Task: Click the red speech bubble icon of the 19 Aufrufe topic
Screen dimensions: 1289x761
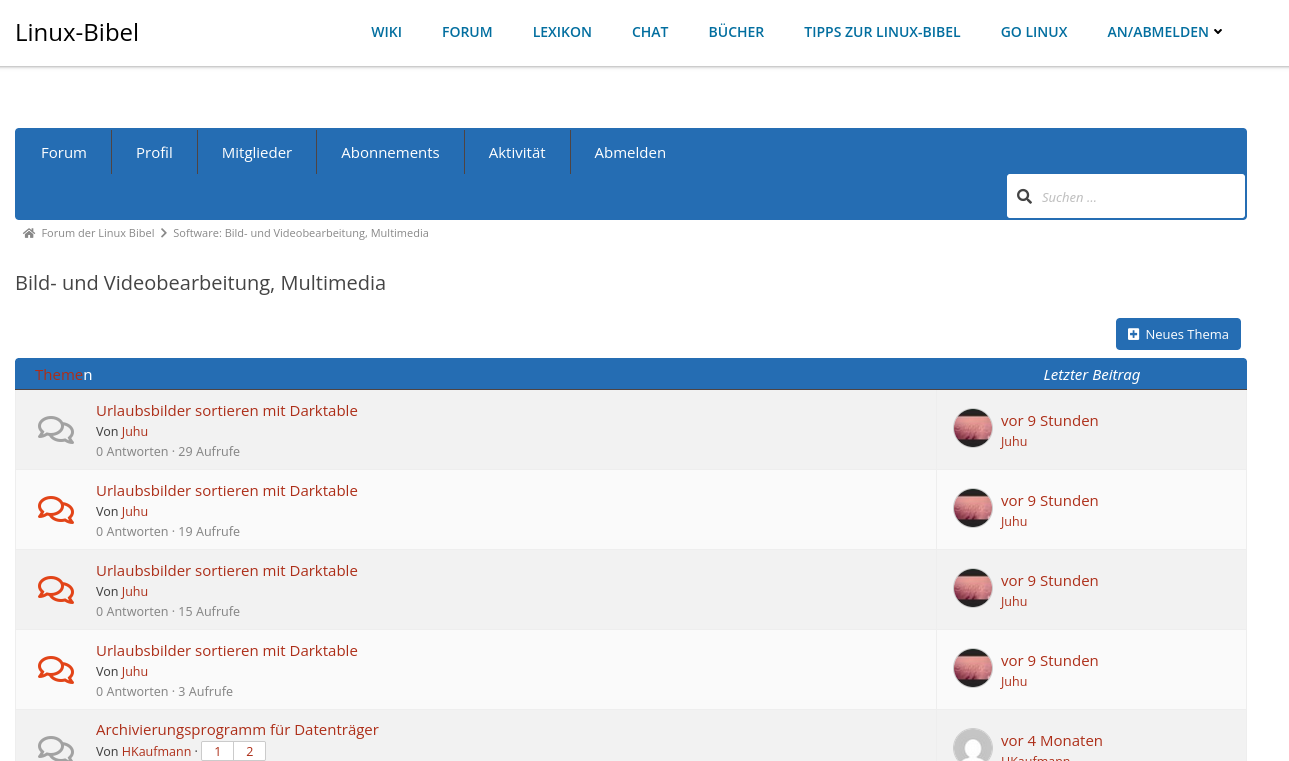Action: click(x=56, y=510)
